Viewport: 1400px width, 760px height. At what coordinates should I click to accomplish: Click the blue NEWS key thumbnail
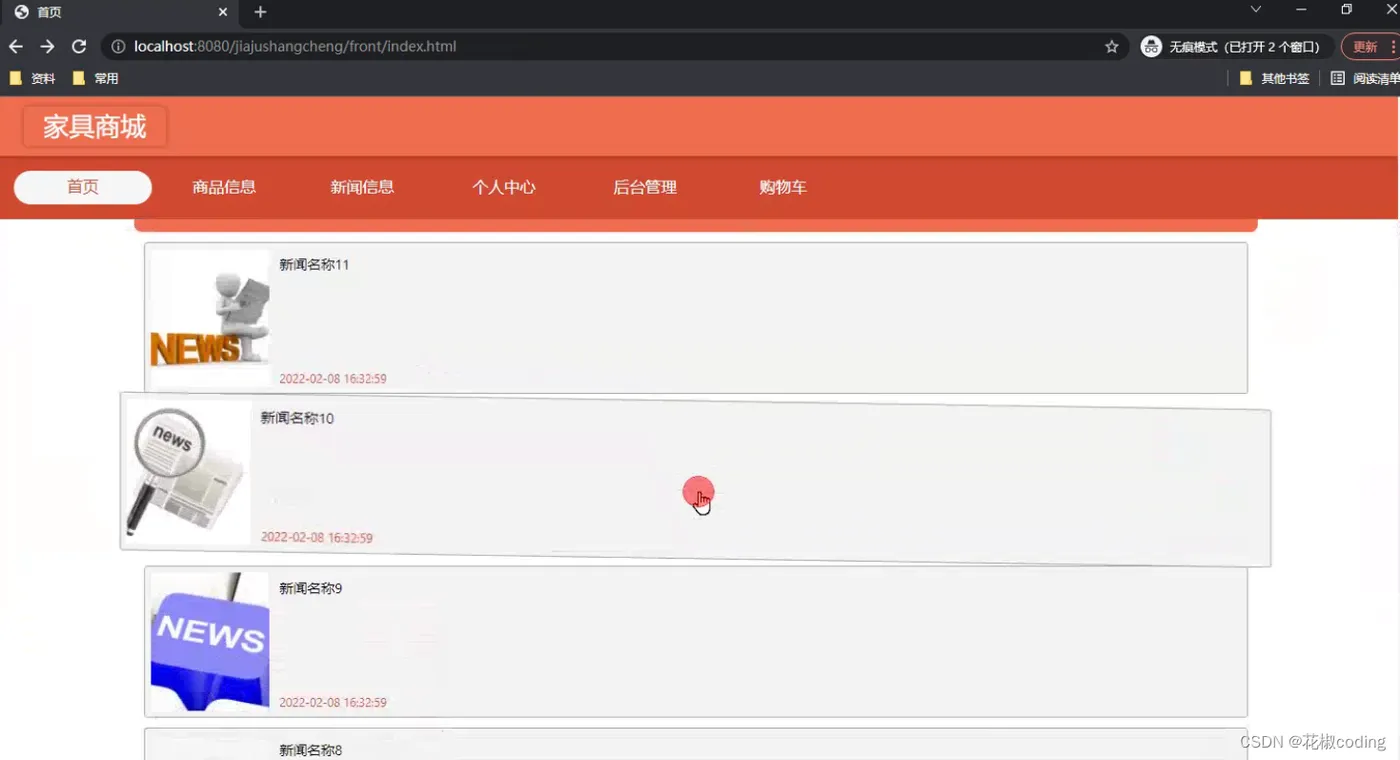tap(210, 641)
